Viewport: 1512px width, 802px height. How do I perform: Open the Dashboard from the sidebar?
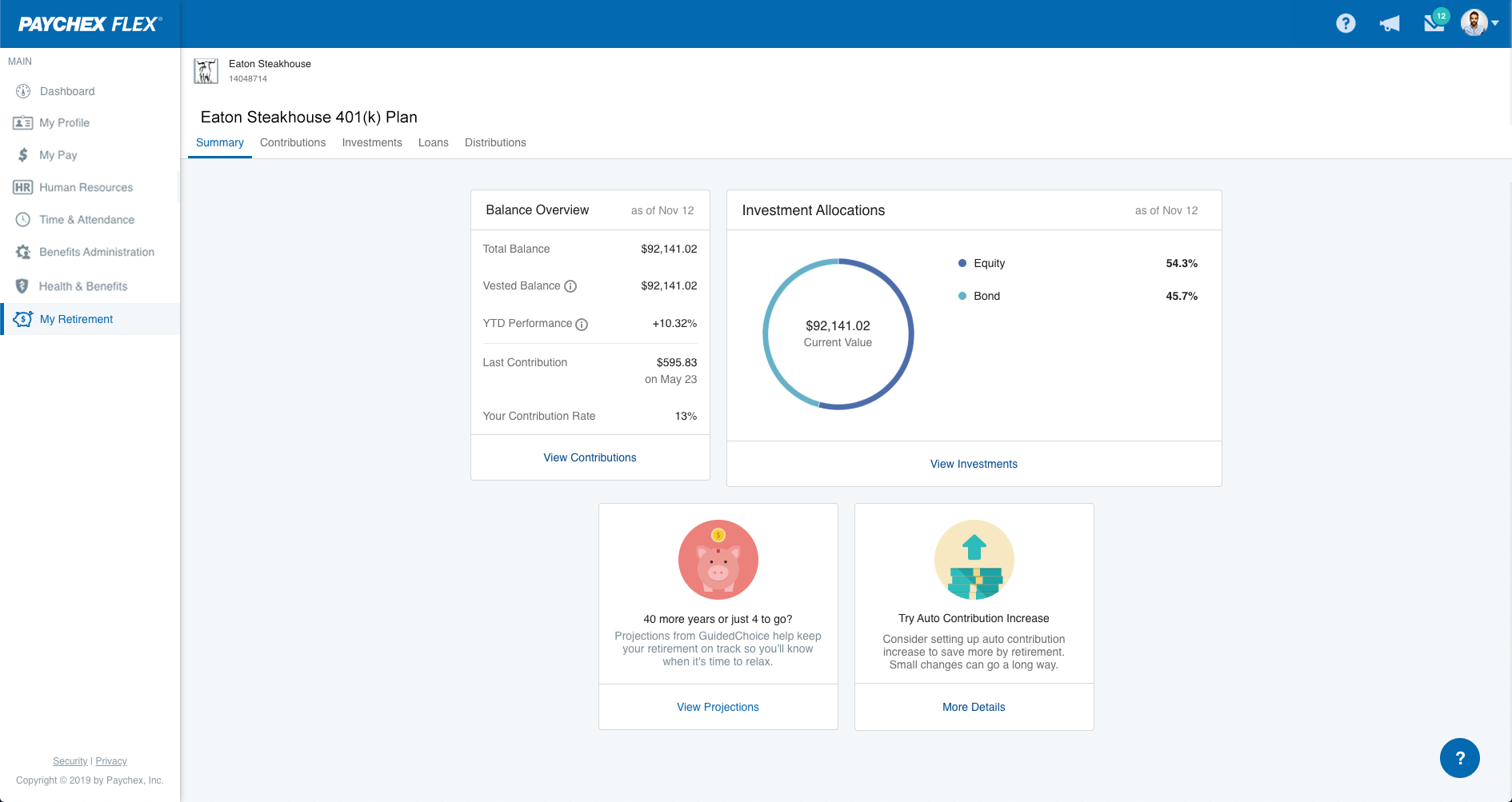coord(67,91)
